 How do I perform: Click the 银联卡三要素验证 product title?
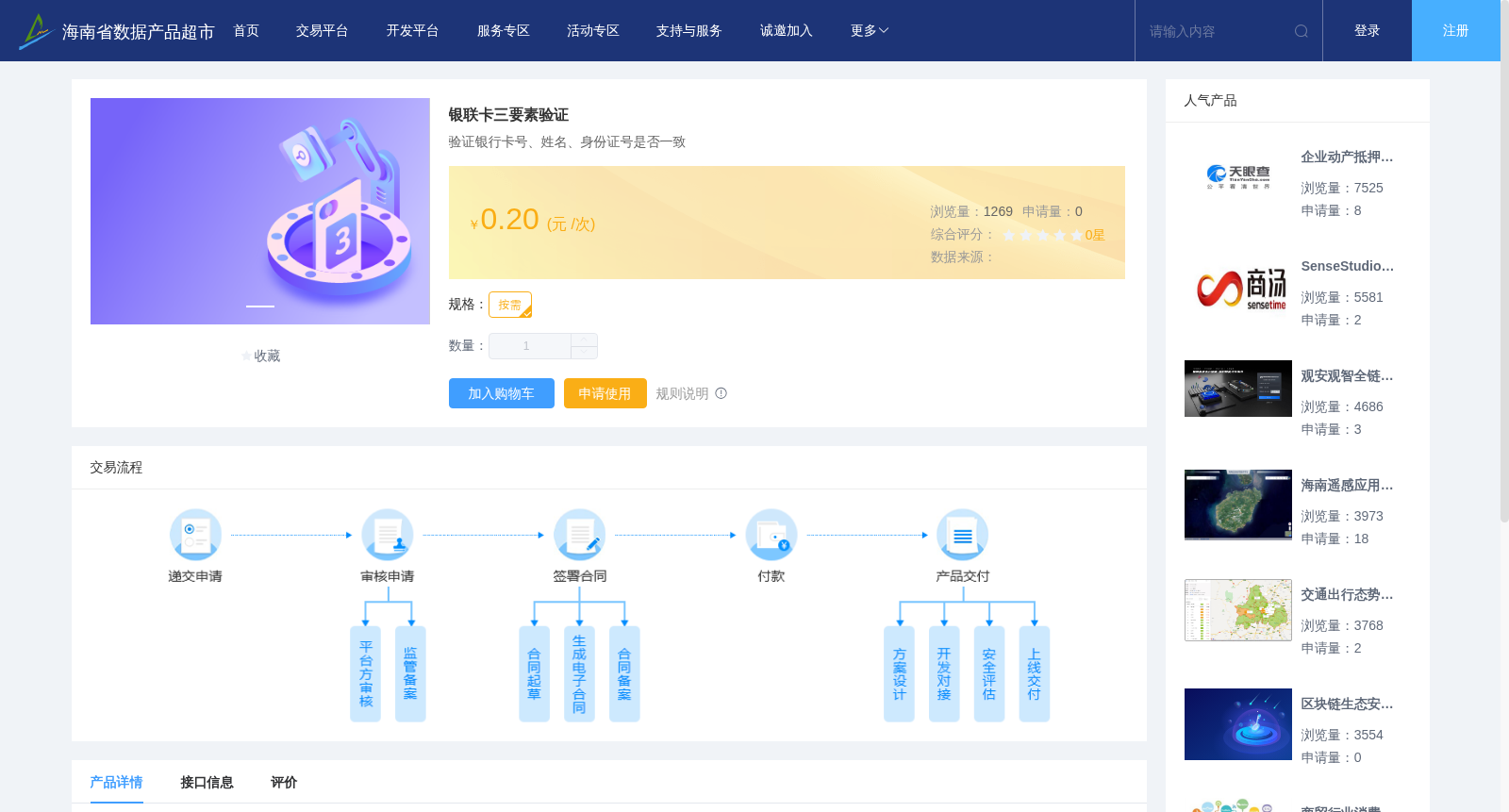508,115
